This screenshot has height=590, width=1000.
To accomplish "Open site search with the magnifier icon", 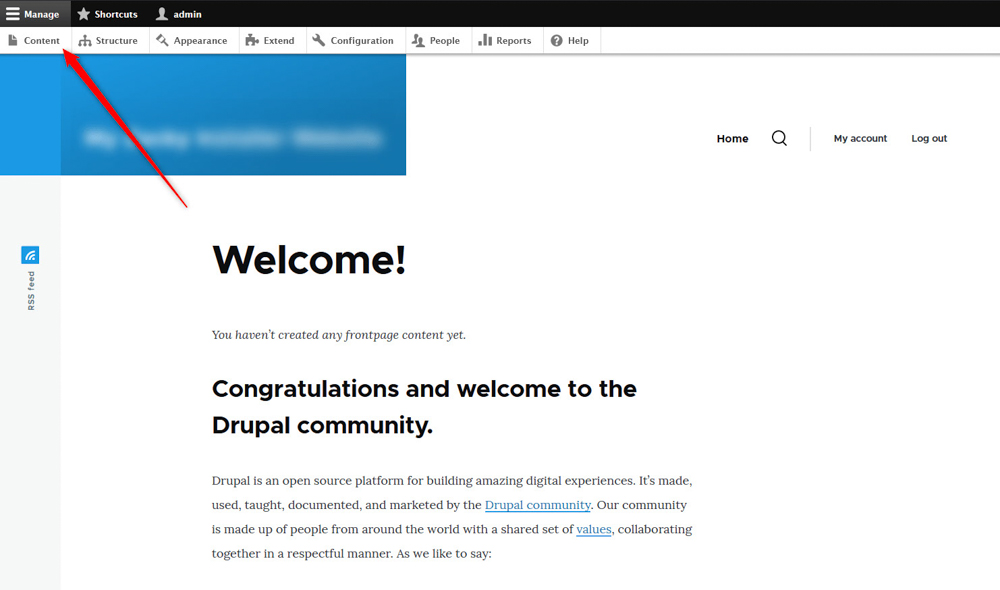I will pyautogui.click(x=779, y=138).
